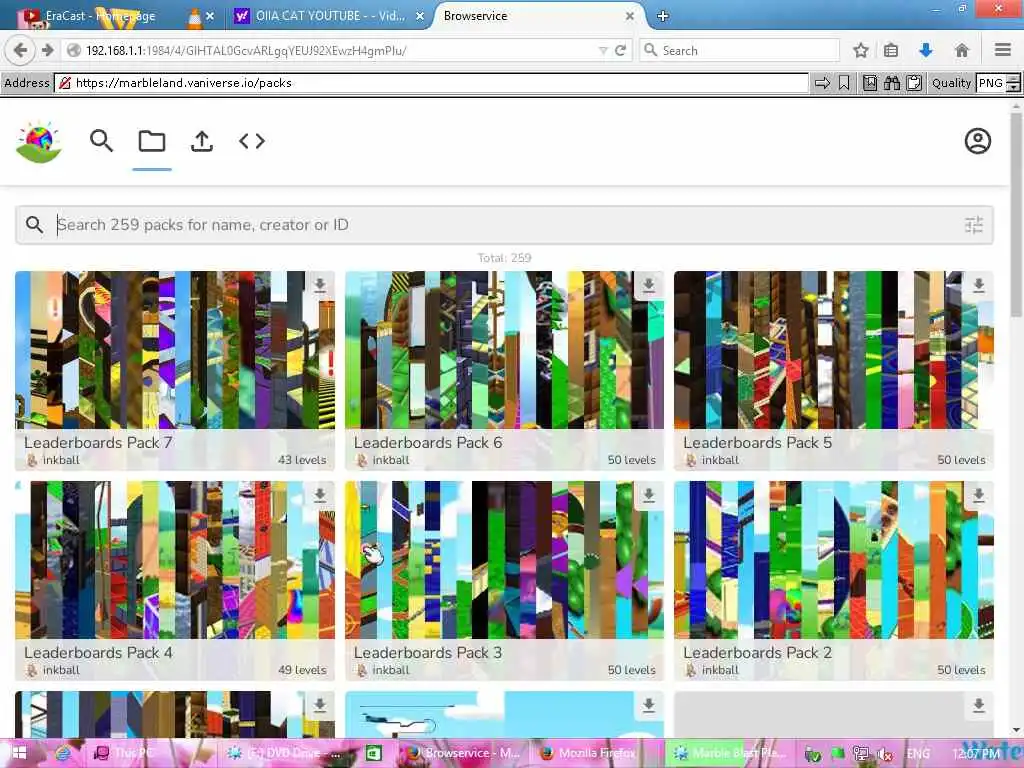The height and width of the screenshot is (768, 1024).
Task: Open Leaderboards Pack 3 thumbnail
Action: (x=504, y=560)
